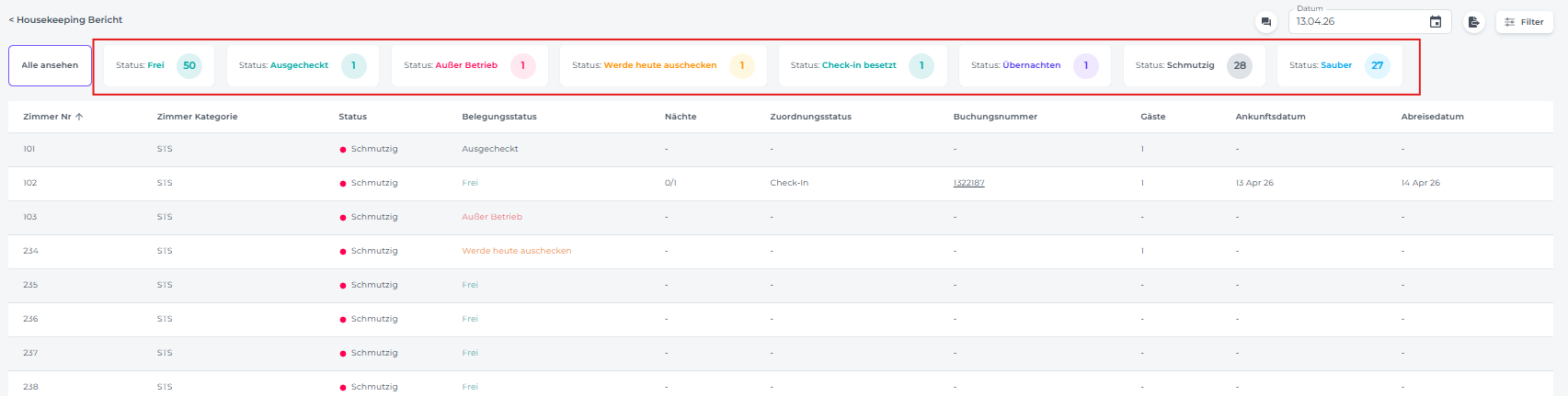Viewport: 1568px width, 396px height.
Task: Click the count badge 28 for Schmutzig
Action: pos(1240,65)
